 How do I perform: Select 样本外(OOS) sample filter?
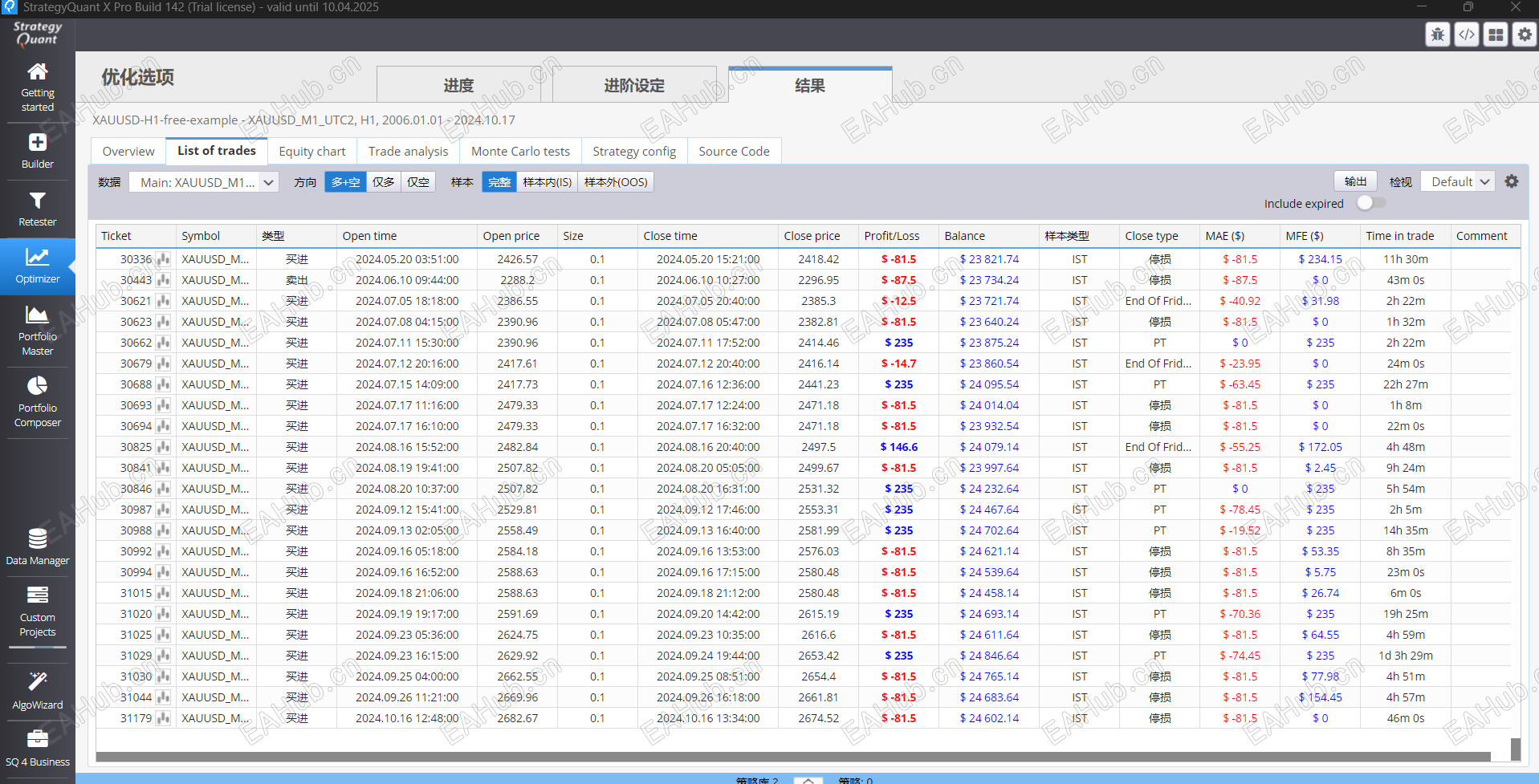click(616, 182)
